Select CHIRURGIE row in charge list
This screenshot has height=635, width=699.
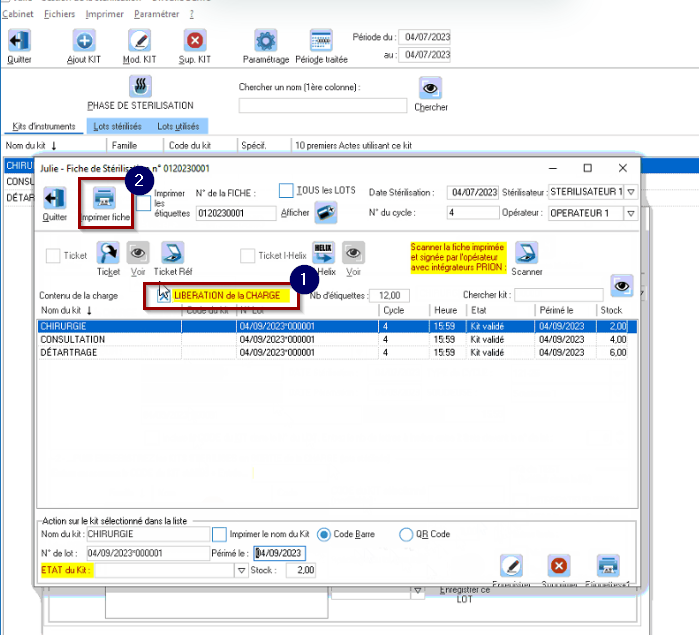(x=337, y=326)
